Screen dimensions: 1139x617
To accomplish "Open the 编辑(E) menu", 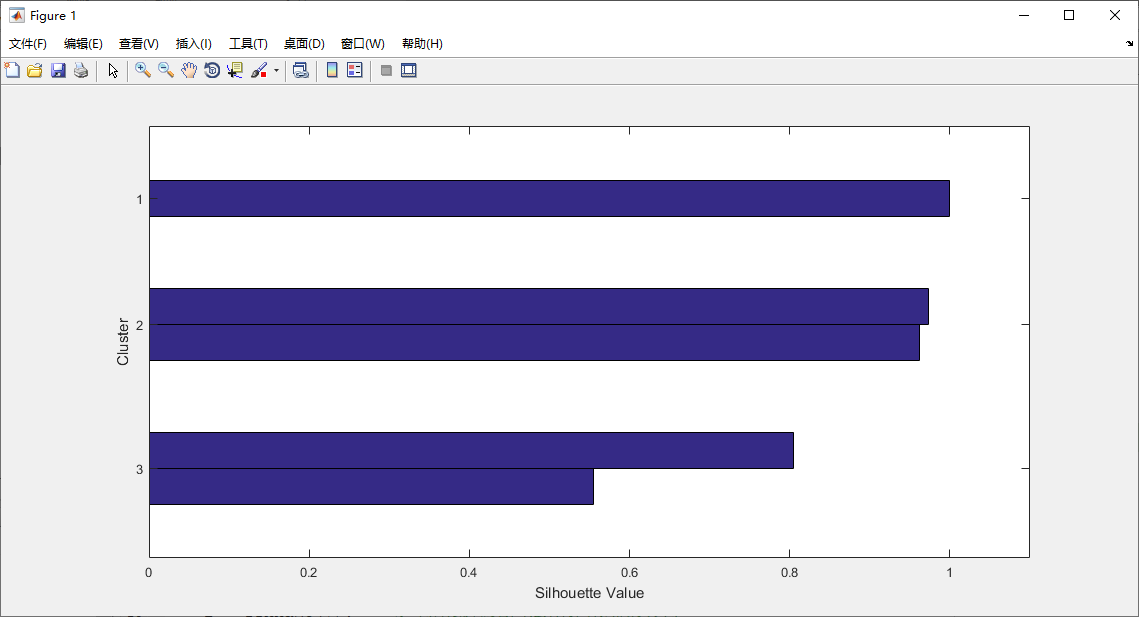I will coord(83,44).
